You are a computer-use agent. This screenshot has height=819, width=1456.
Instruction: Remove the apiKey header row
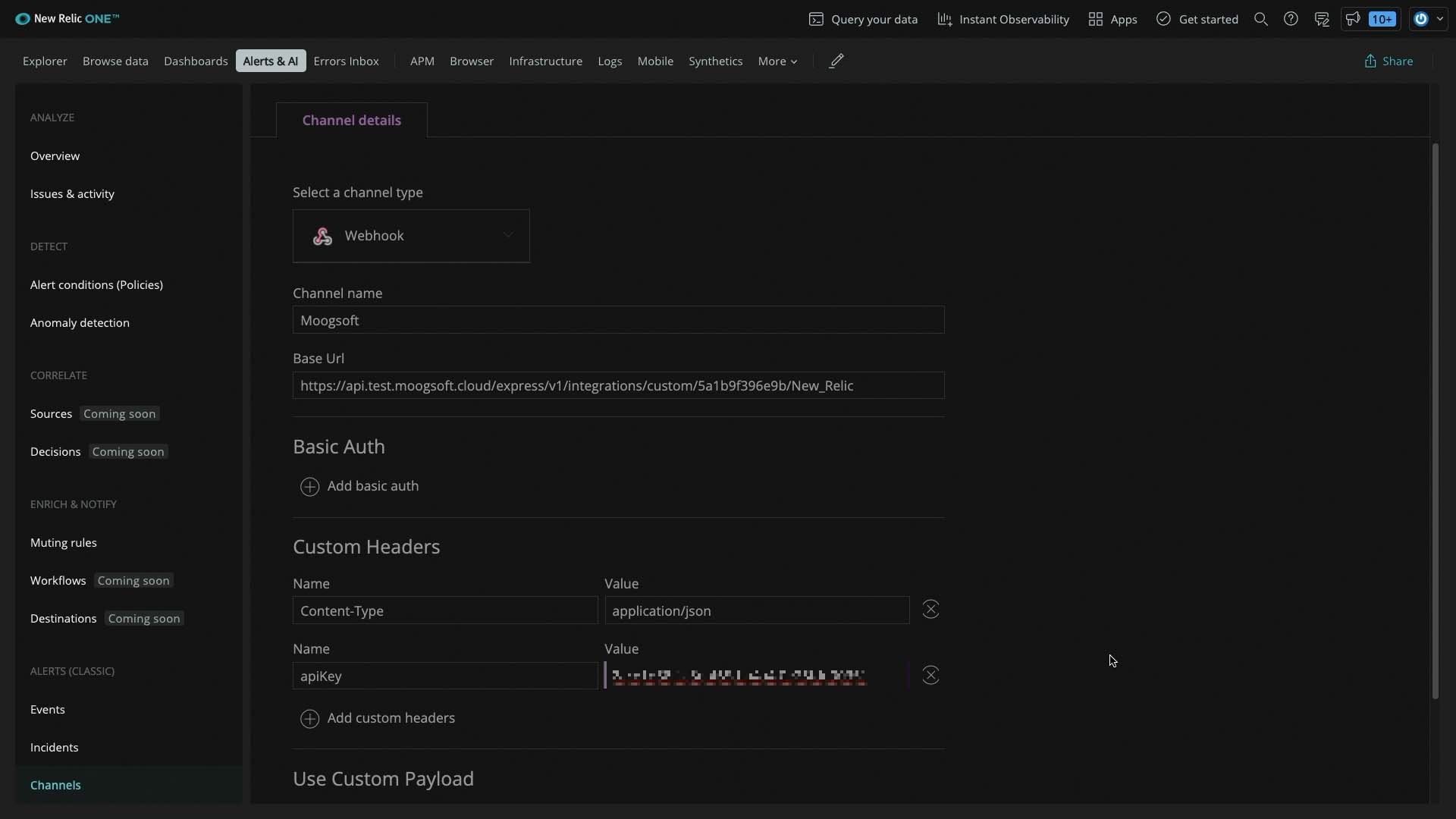pos(930,675)
